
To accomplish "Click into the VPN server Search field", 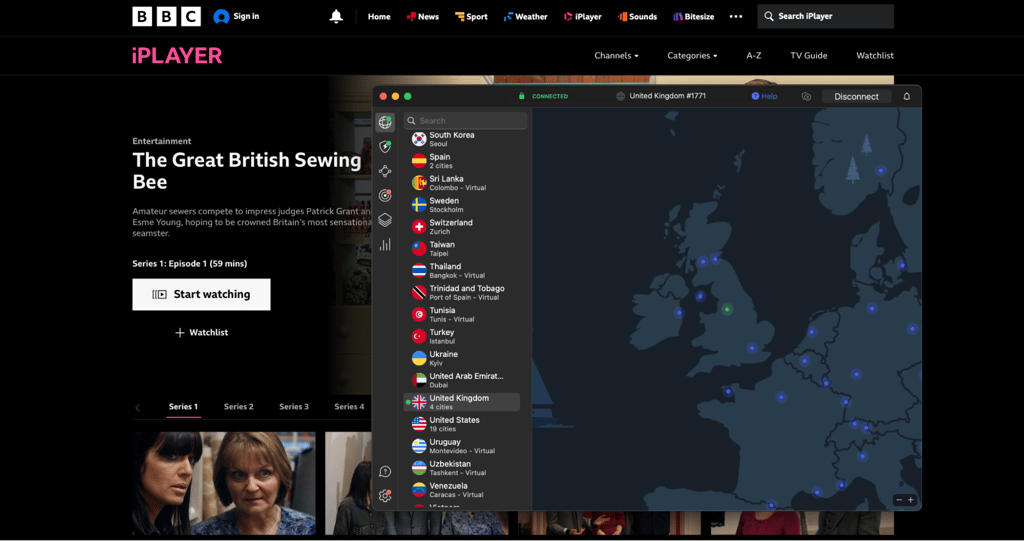I will 465,120.
